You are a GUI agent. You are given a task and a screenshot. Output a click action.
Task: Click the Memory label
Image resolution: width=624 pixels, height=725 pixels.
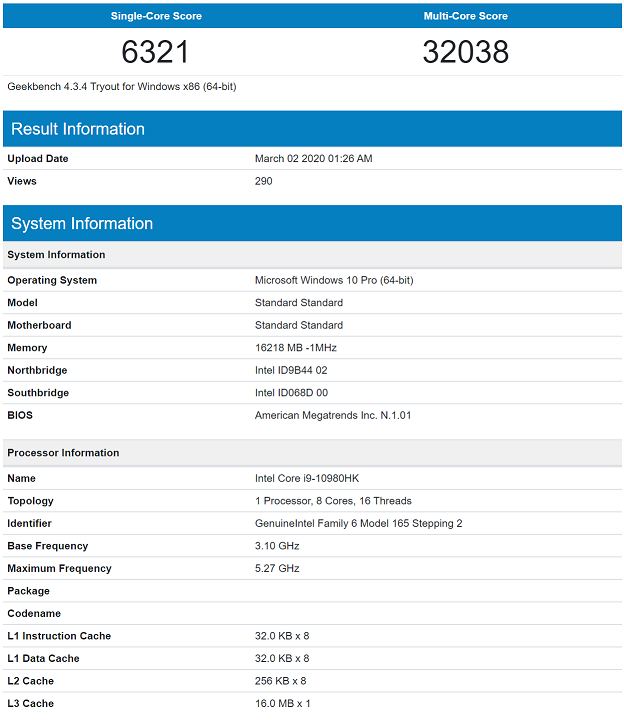[x=27, y=348]
